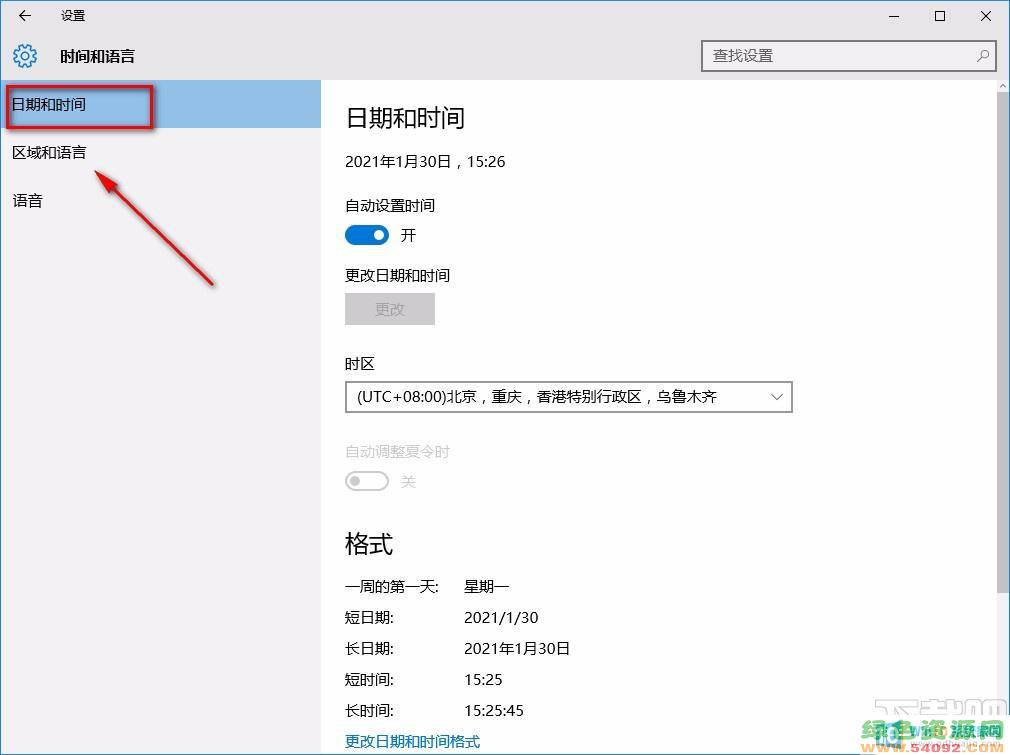Open the 区域和语言 section

pyautogui.click(x=160, y=153)
